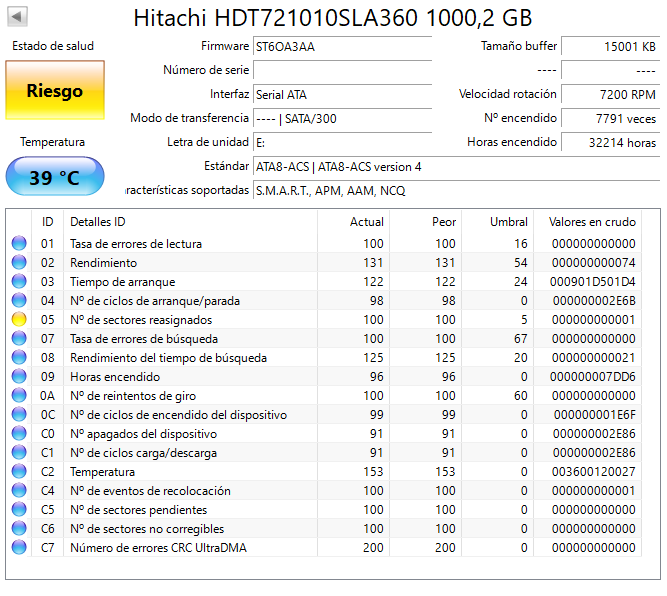
Task: Open the Riesgo health status button
Action: [55, 90]
